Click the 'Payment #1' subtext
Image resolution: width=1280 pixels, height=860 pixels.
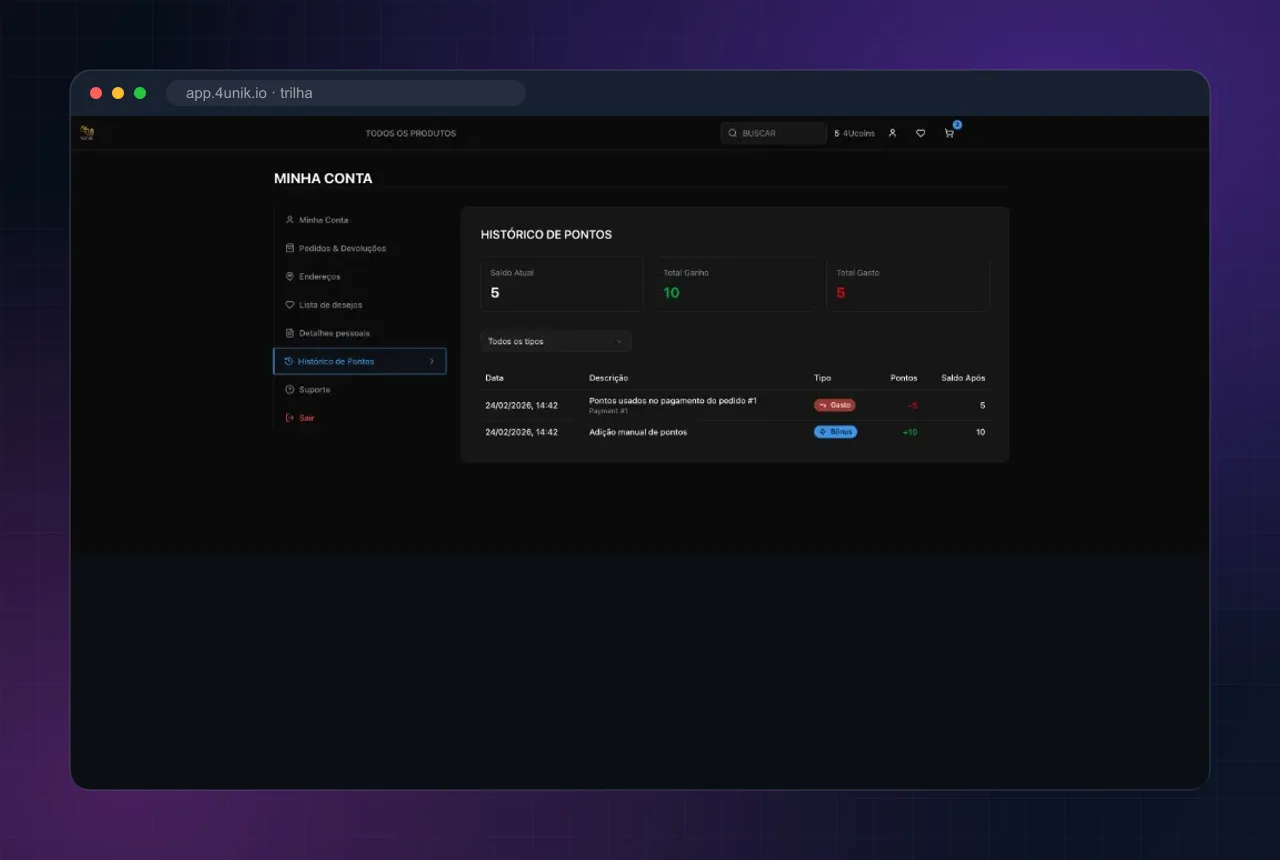point(608,411)
